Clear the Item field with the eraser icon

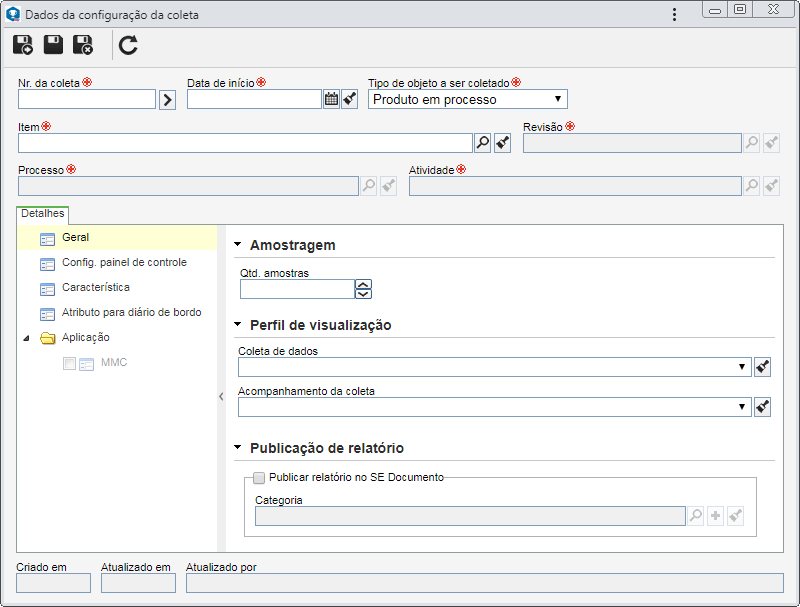click(x=503, y=143)
